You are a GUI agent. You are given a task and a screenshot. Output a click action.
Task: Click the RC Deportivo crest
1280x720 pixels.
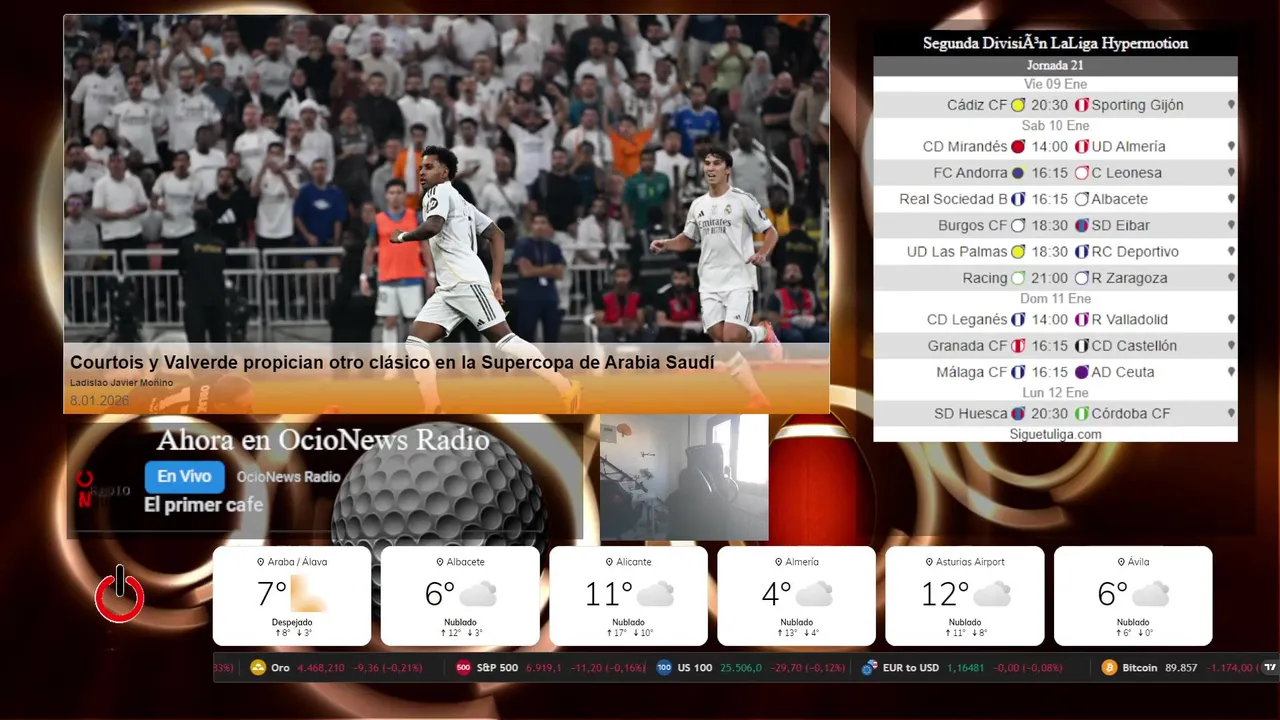pyautogui.click(x=1081, y=252)
